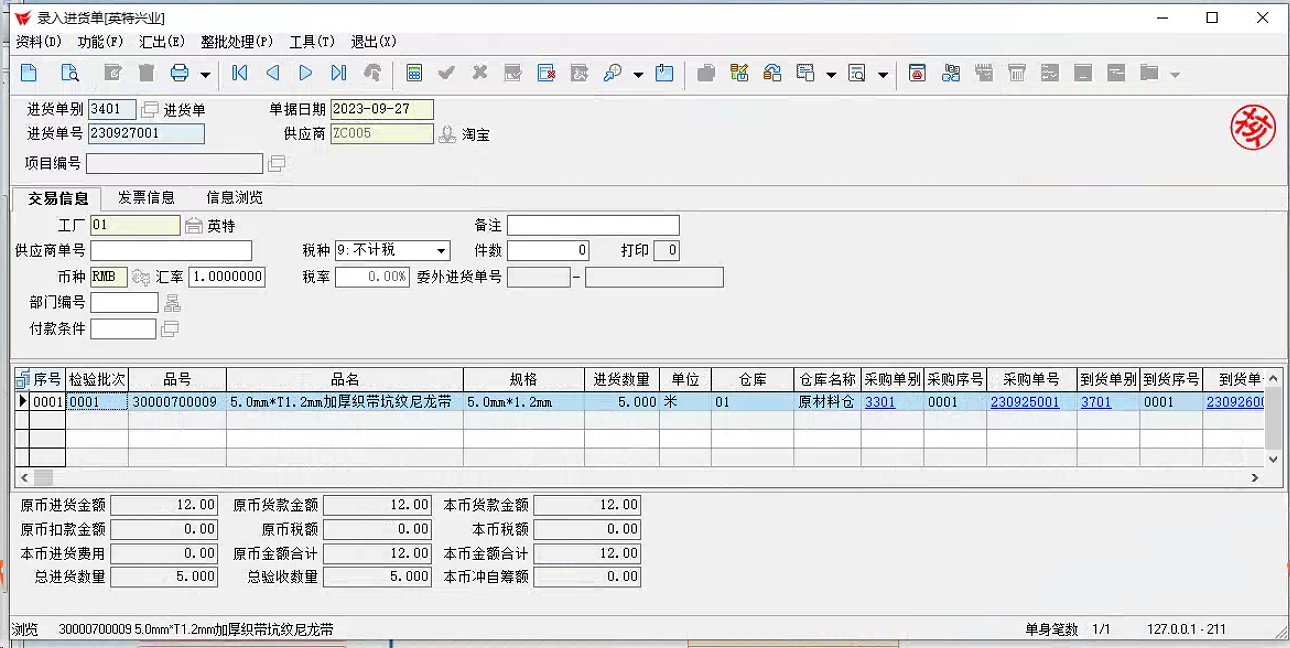Click the supplier ZC005 lookup icon
The image size is (1290, 648).
pyautogui.click(x=447, y=134)
